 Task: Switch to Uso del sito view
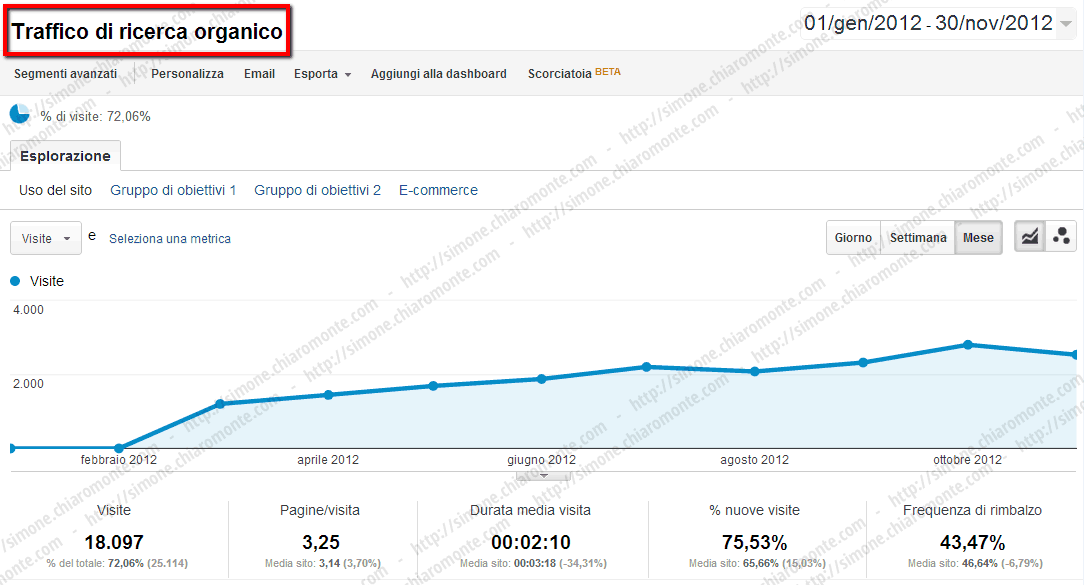[55, 190]
